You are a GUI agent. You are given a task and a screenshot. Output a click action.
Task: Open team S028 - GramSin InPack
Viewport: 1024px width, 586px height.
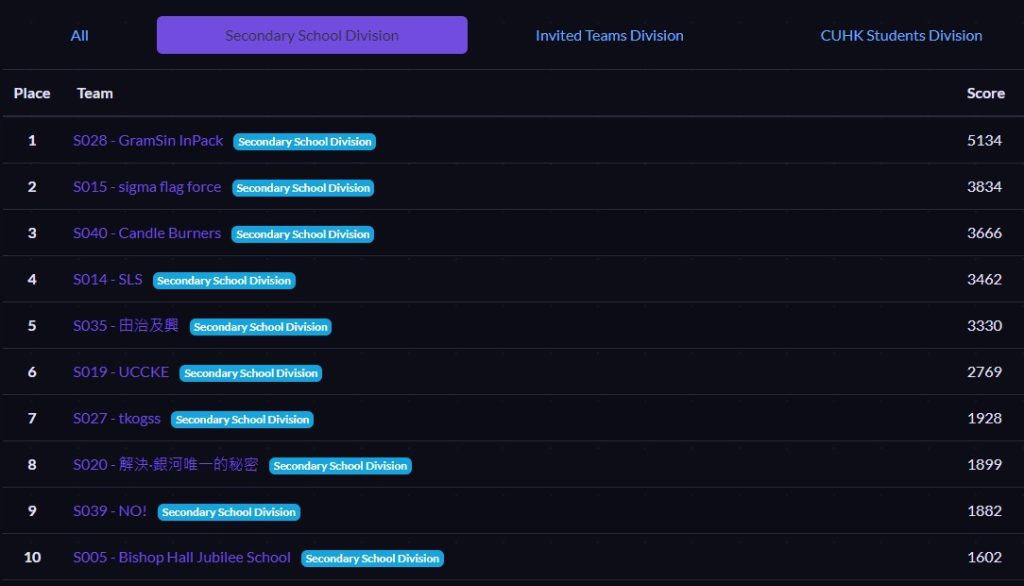tap(148, 140)
